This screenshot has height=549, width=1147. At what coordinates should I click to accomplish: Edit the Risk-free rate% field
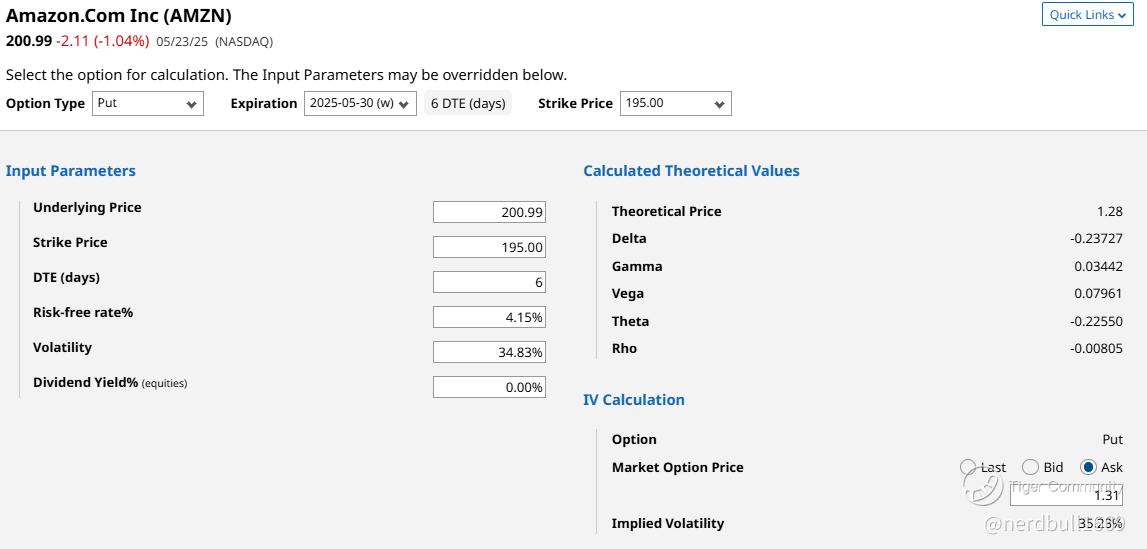click(489, 317)
